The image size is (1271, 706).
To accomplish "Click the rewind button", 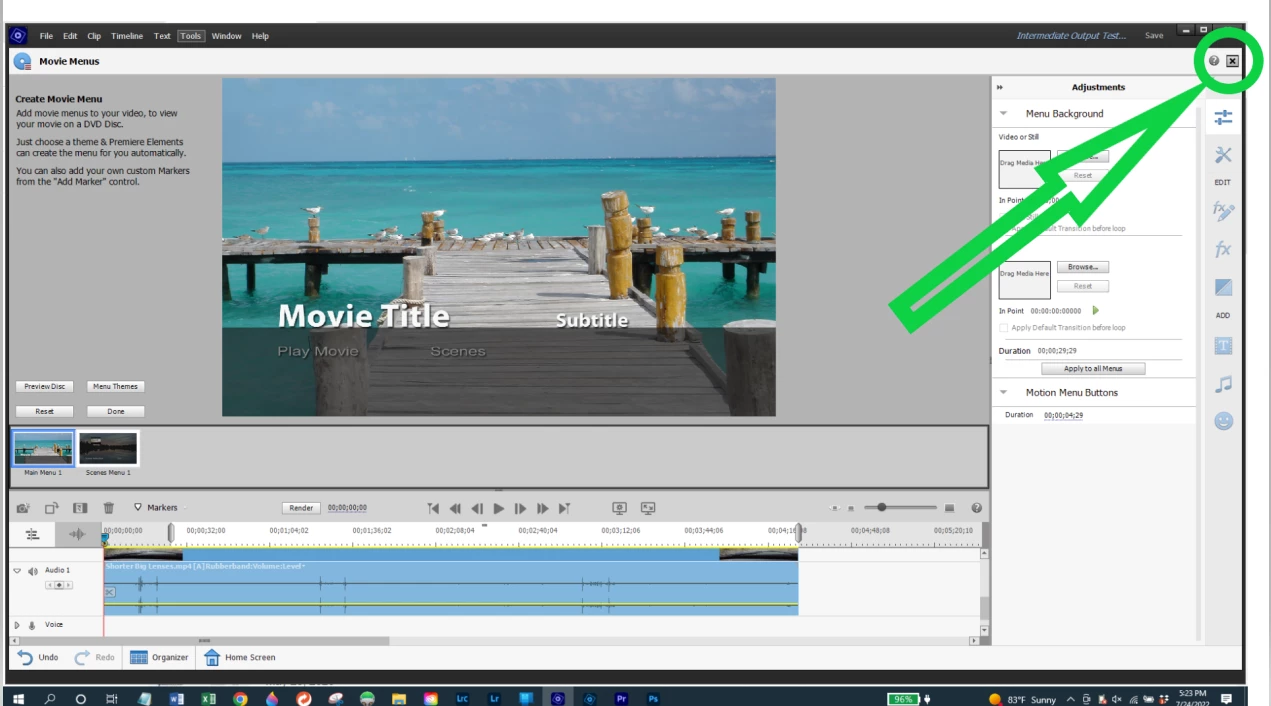I will point(455,508).
